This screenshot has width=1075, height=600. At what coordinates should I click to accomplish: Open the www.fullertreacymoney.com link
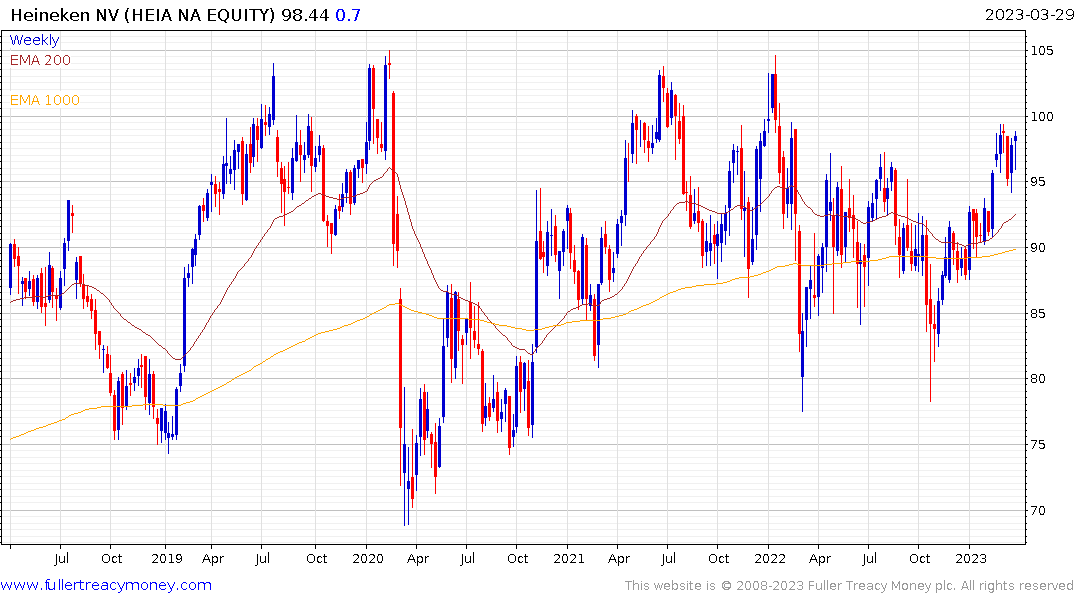pyautogui.click(x=106, y=585)
